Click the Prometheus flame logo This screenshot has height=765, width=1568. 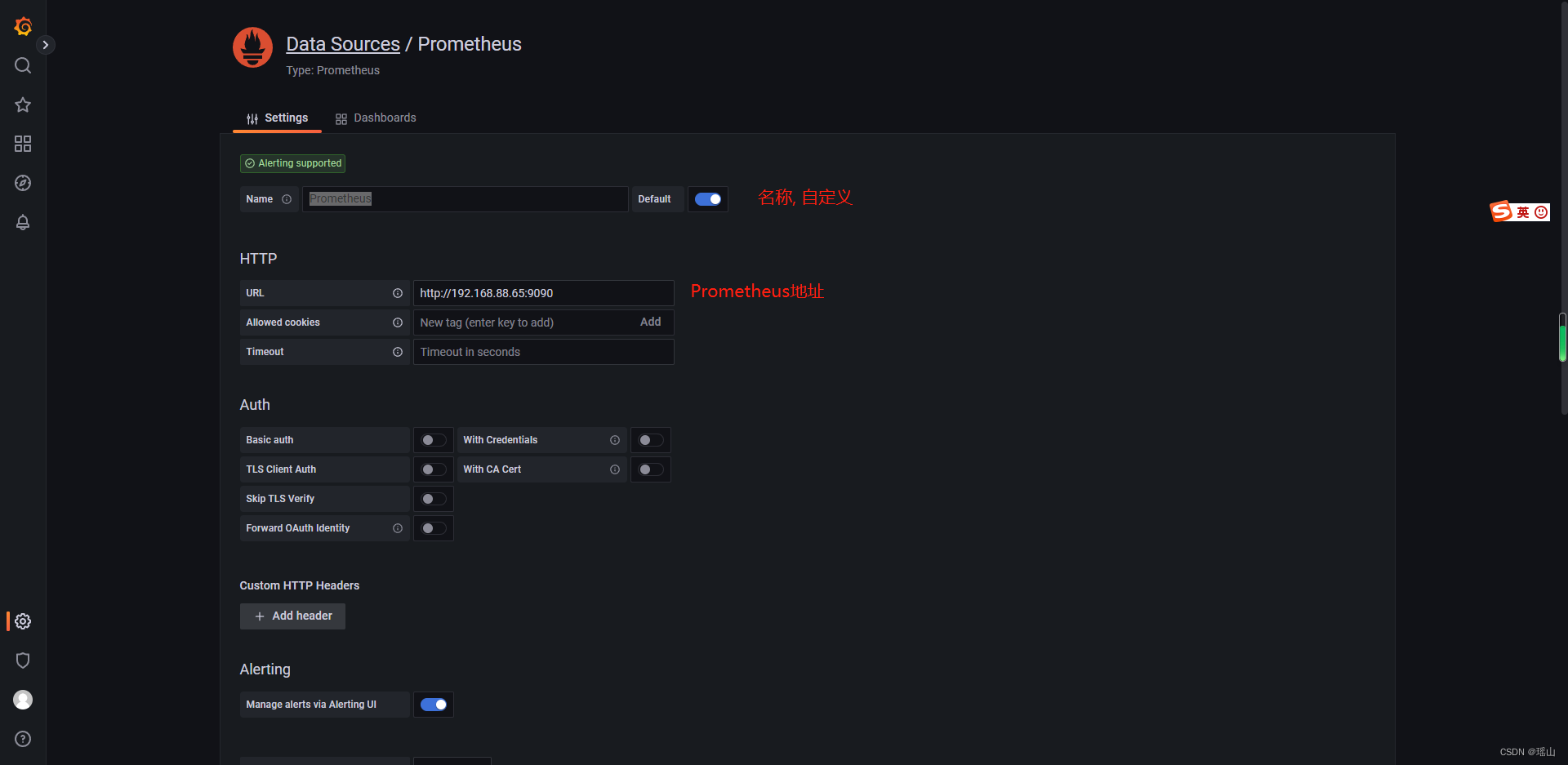coord(252,47)
